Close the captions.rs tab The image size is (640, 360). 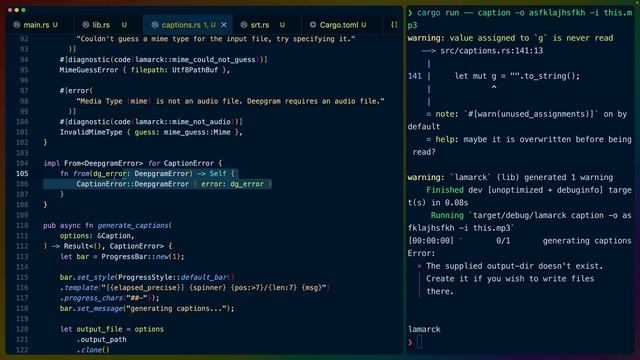point(224,25)
